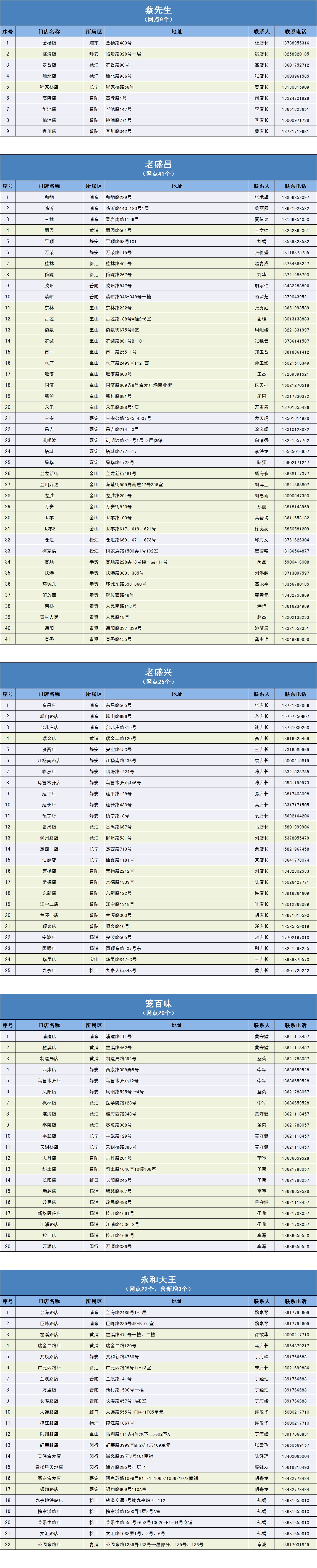Click phone number '13402065004'
This screenshot has height=1568, width=317.
pos(296,1456)
